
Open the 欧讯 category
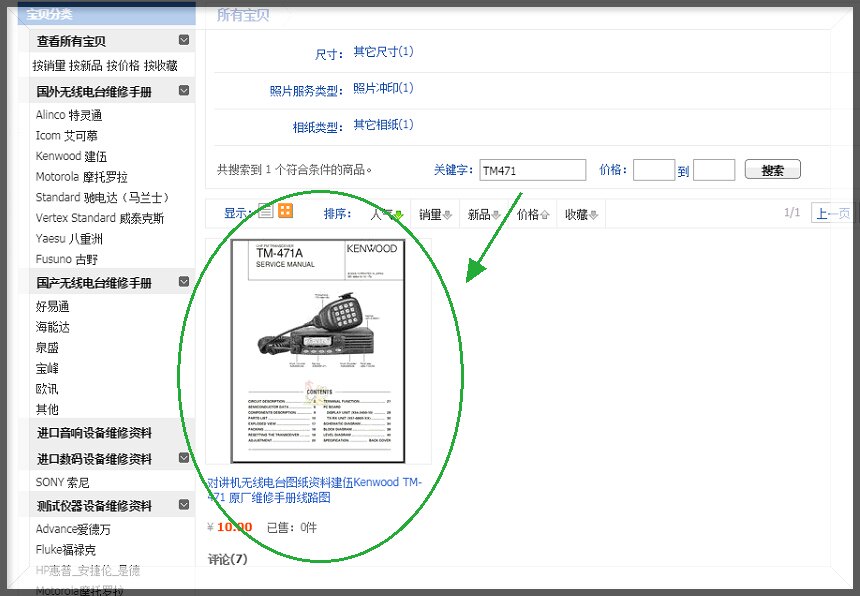point(47,389)
